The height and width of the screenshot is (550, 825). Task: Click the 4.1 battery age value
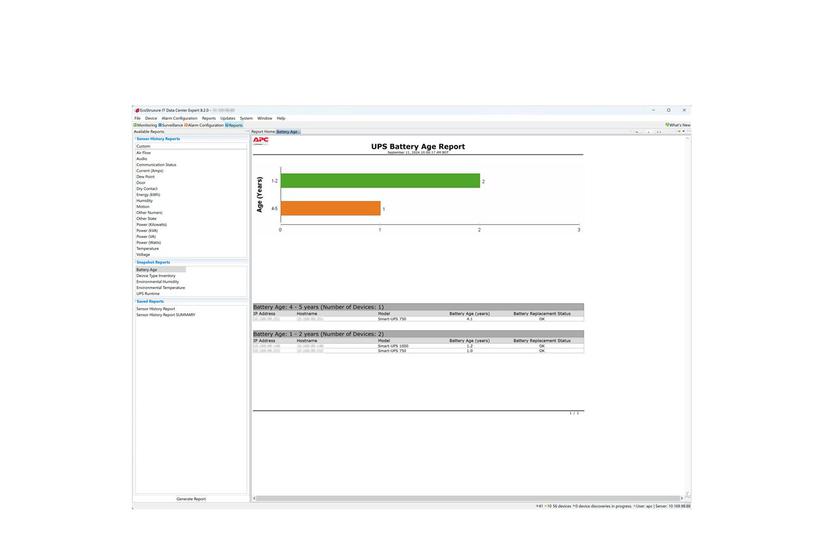[x=469, y=319]
